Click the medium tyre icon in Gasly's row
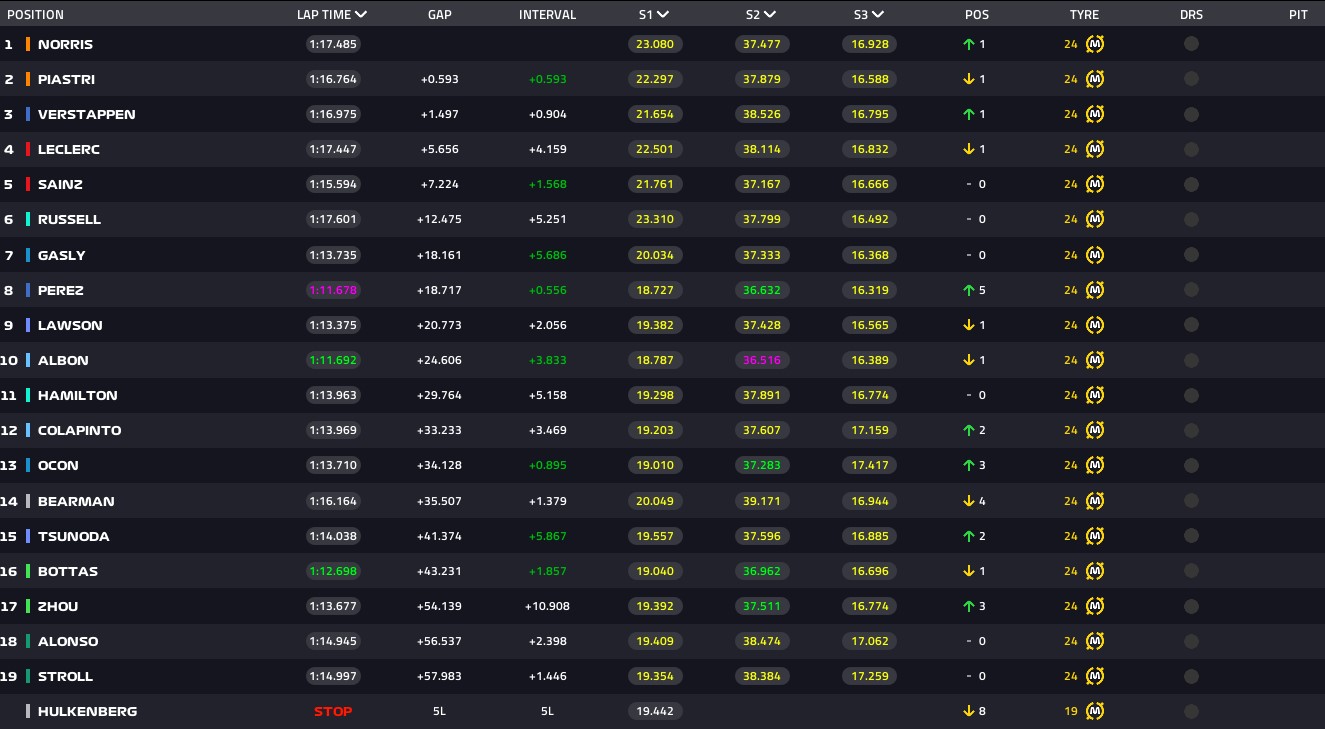Viewport: 1325px width, 729px height. (1095, 255)
